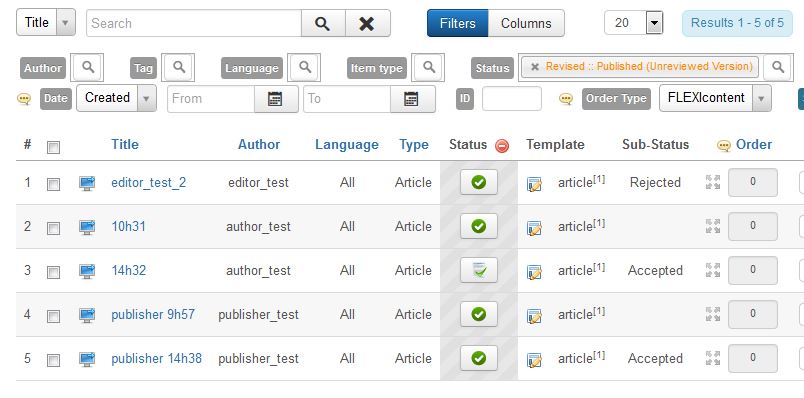This screenshot has height=398, width=804.
Task: Open the Item type filter search icon
Action: (429, 67)
